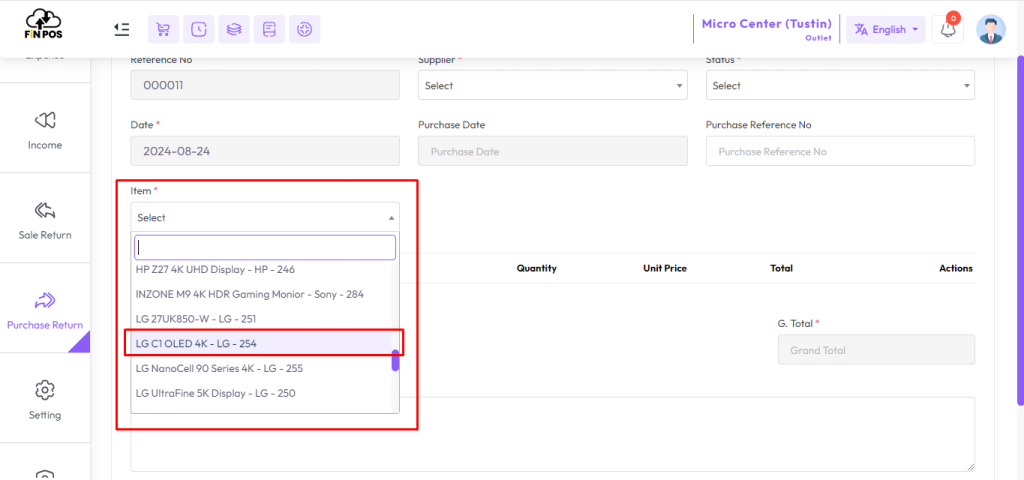Image resolution: width=1024 pixels, height=480 pixels.
Task: Click the item dropdown search box
Action: (265, 248)
